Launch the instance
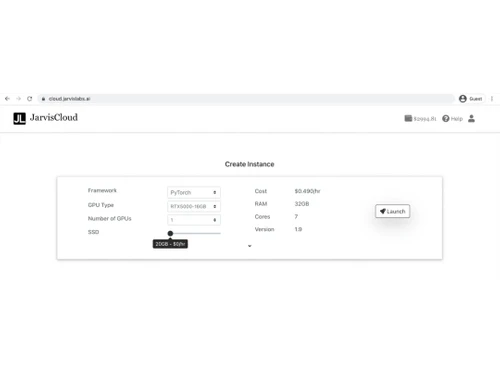Viewport: 500px width, 375px height. [392, 211]
